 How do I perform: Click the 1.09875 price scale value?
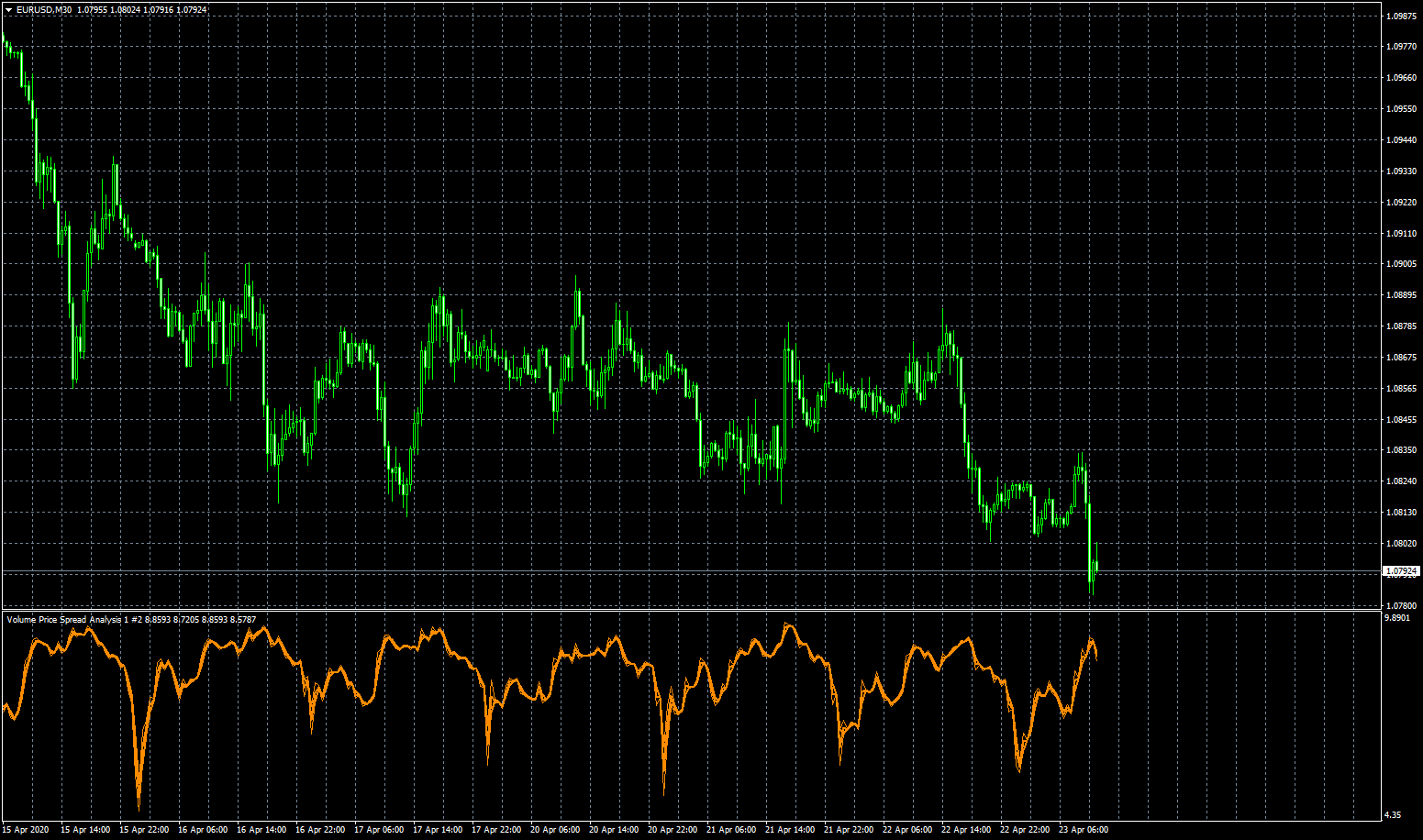1404,16
